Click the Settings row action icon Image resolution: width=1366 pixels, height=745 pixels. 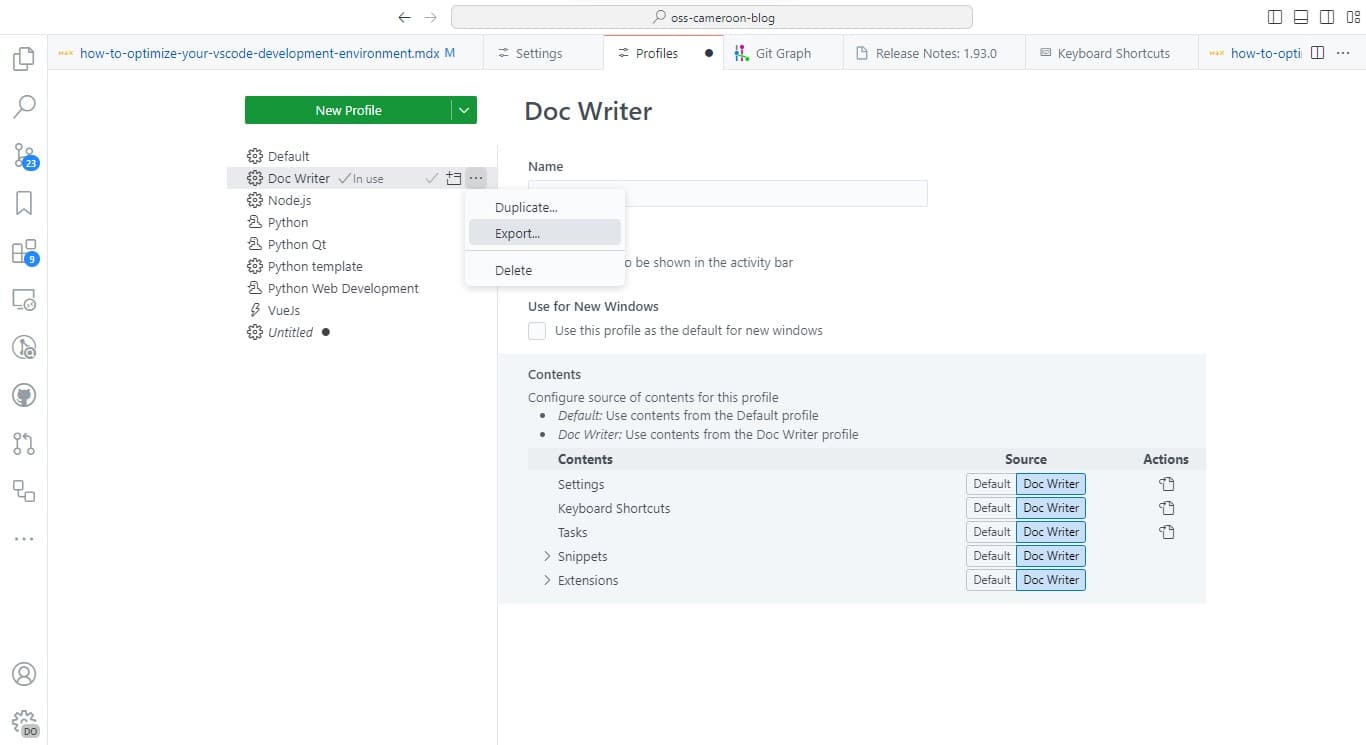click(x=1166, y=484)
